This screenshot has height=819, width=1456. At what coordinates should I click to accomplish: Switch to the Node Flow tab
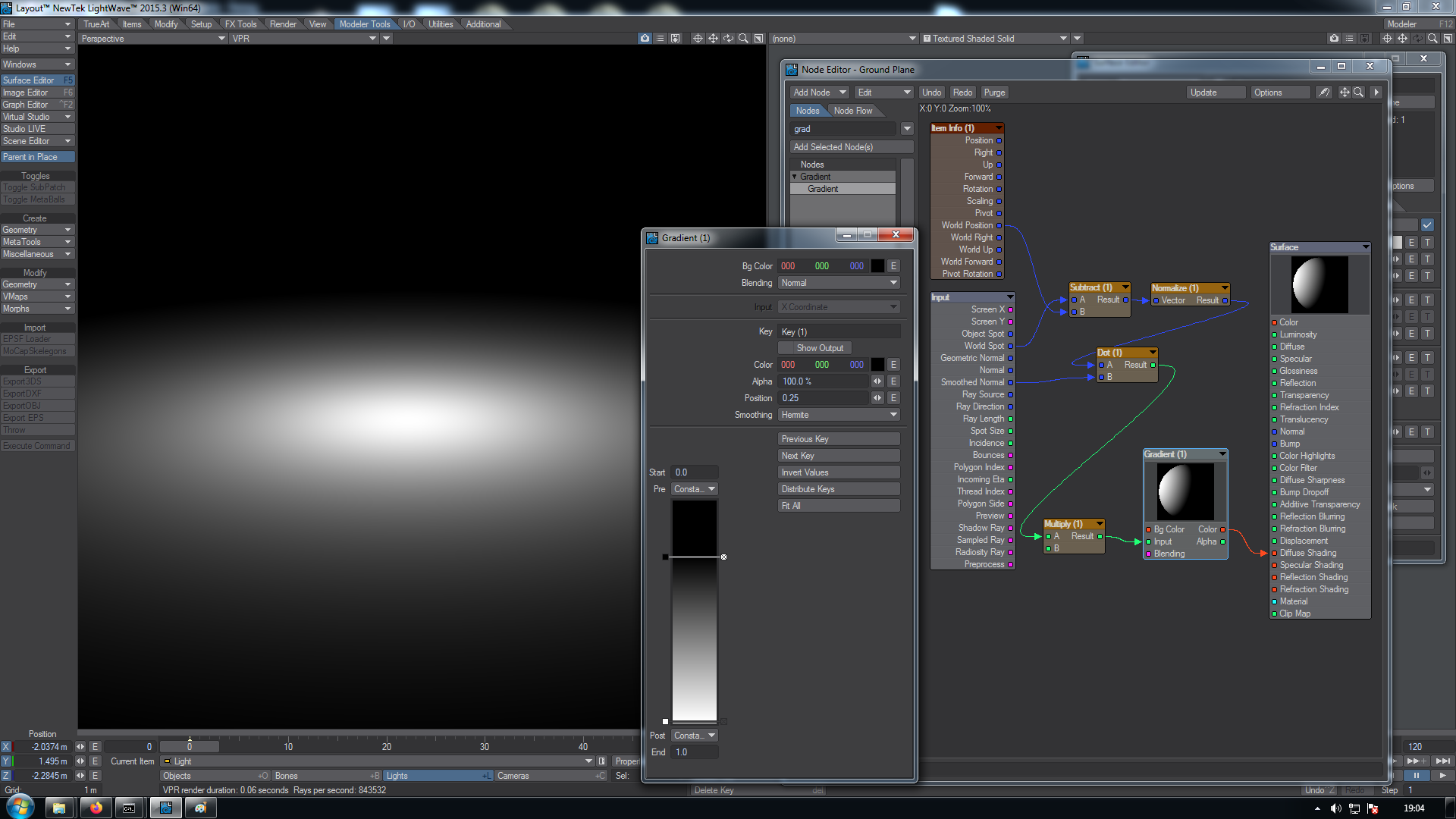[852, 111]
